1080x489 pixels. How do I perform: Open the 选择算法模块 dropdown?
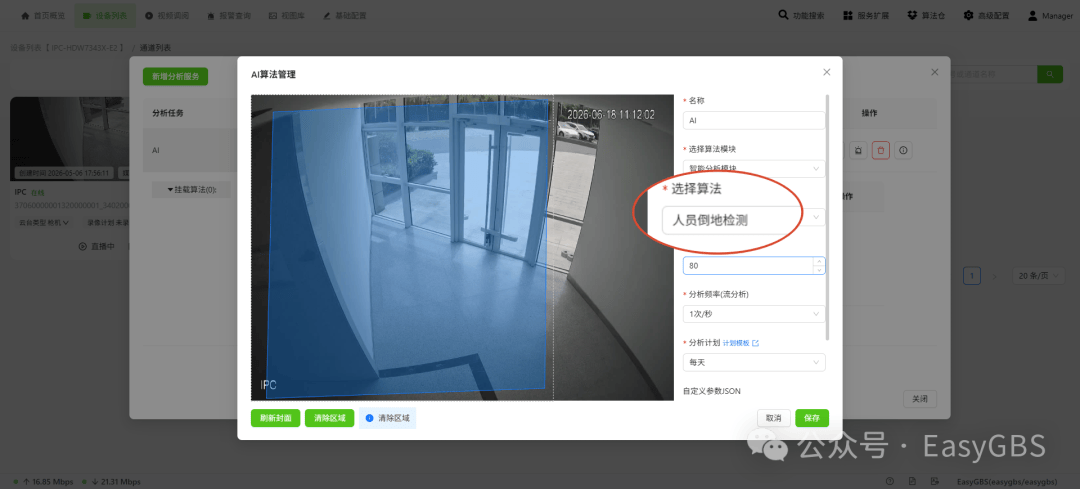tap(754, 169)
